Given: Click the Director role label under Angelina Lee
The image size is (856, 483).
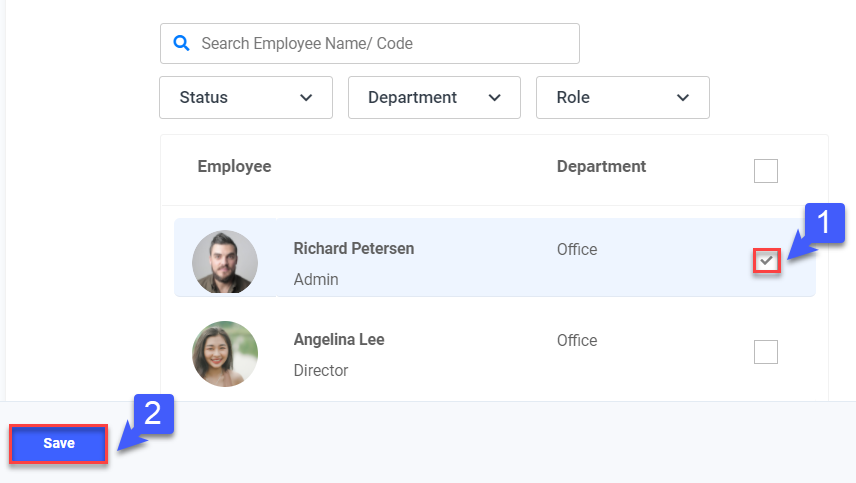Looking at the screenshot, I should 321,371.
